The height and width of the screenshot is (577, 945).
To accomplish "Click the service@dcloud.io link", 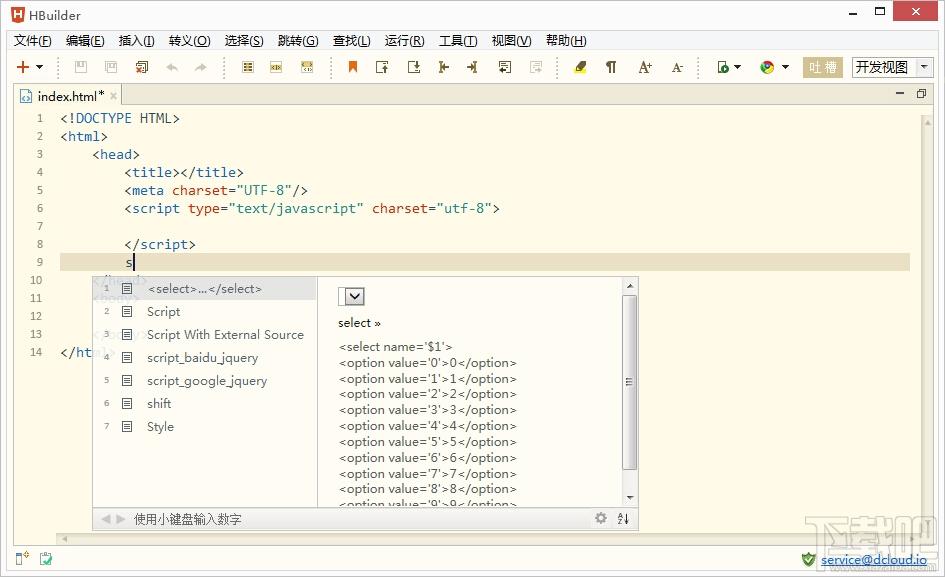I will pyautogui.click(x=874, y=560).
